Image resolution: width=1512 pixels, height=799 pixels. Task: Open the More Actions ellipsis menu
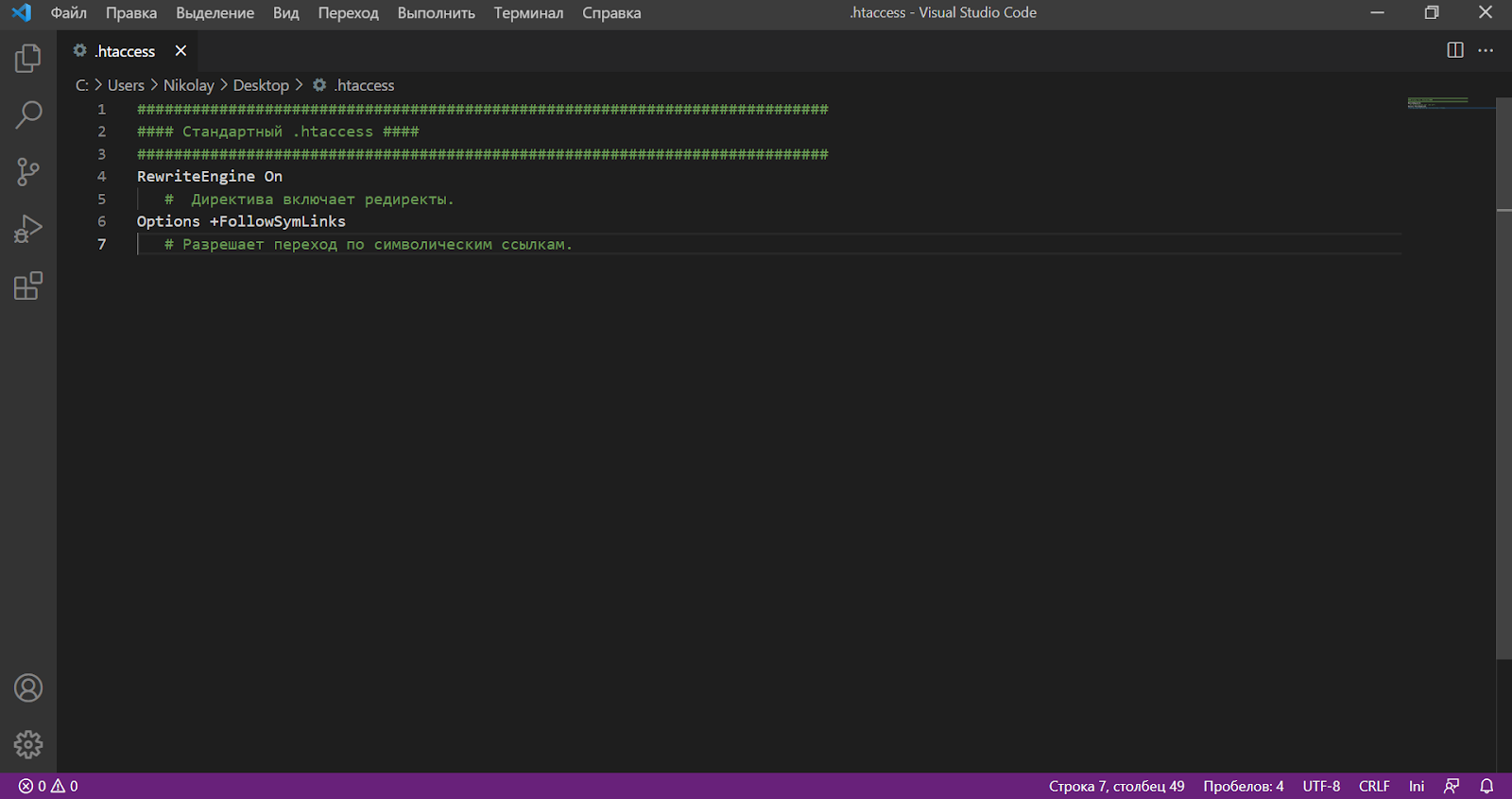1486,50
